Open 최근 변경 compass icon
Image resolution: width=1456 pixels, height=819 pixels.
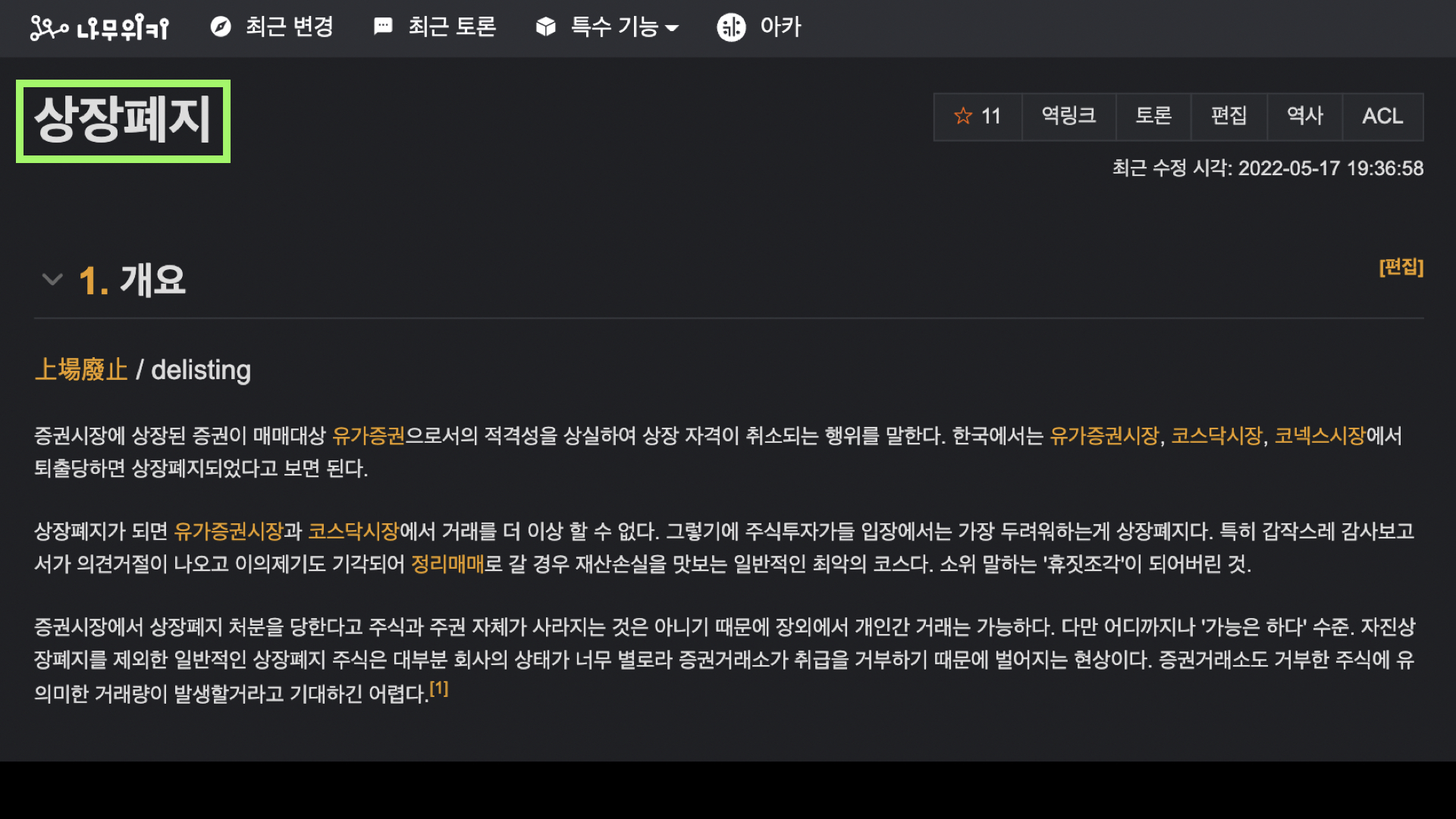click(x=220, y=27)
